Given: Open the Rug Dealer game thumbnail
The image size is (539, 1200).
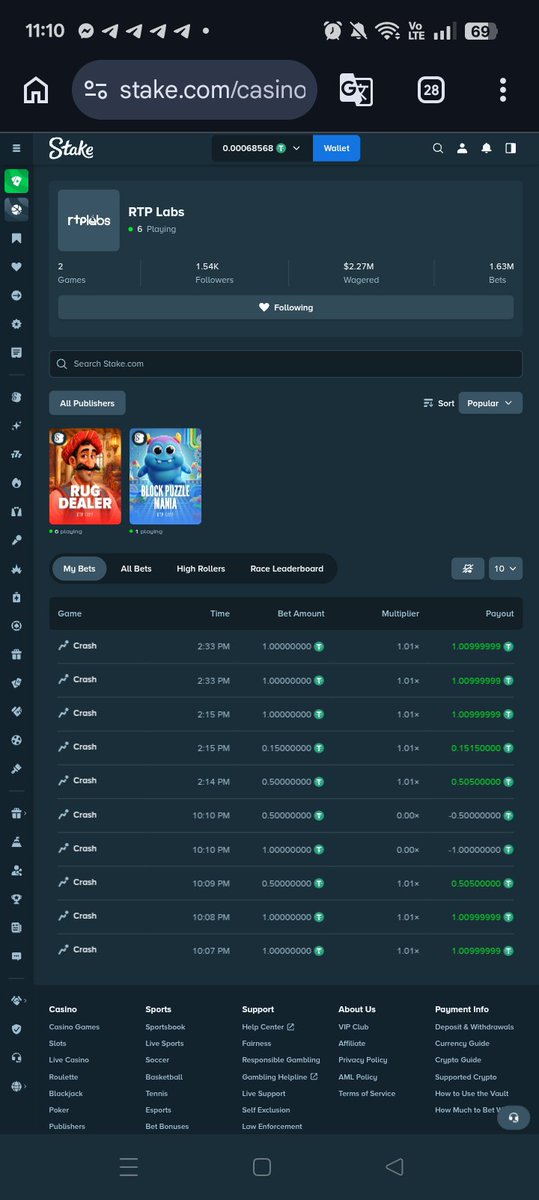Looking at the screenshot, I should pyautogui.click(x=85, y=476).
